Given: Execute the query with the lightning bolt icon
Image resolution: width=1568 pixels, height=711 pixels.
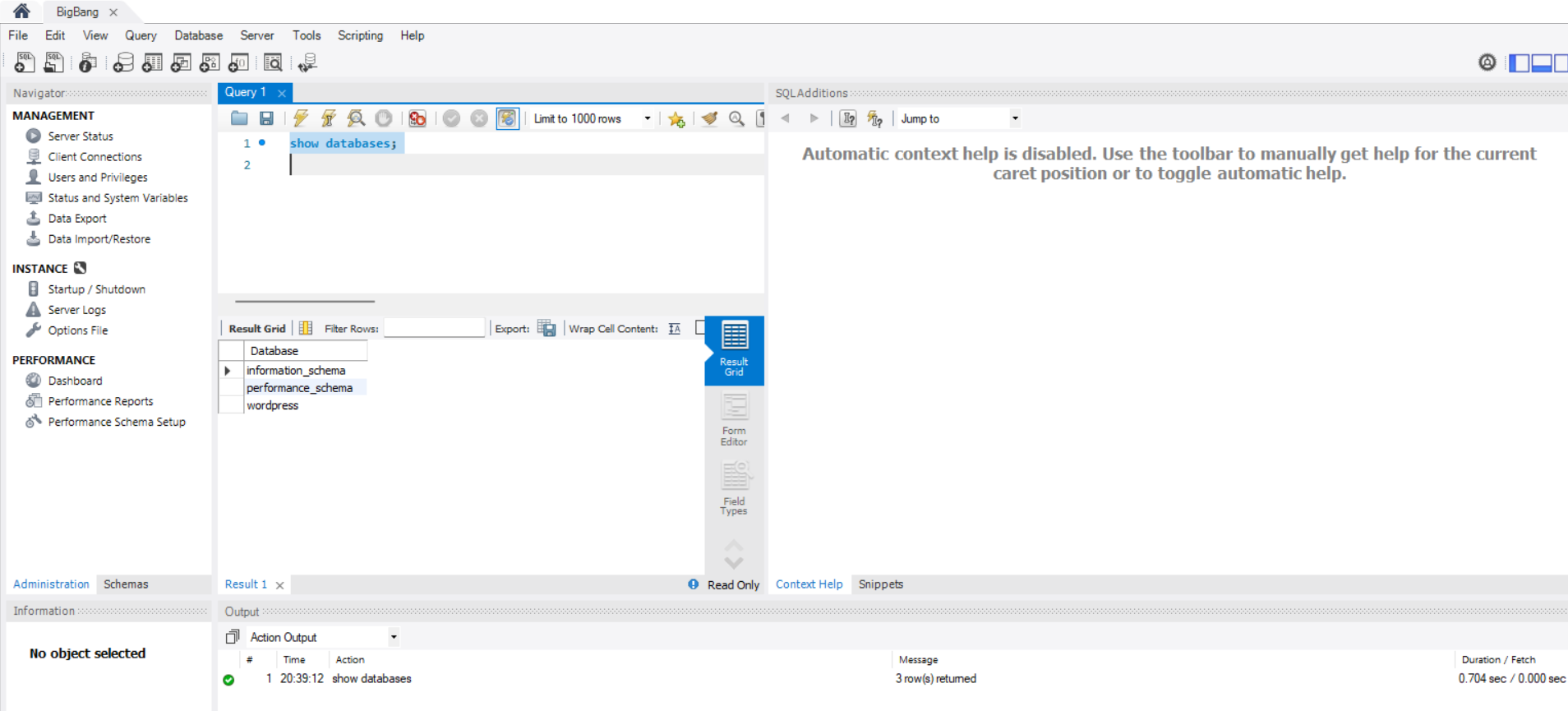Looking at the screenshot, I should coord(301,118).
